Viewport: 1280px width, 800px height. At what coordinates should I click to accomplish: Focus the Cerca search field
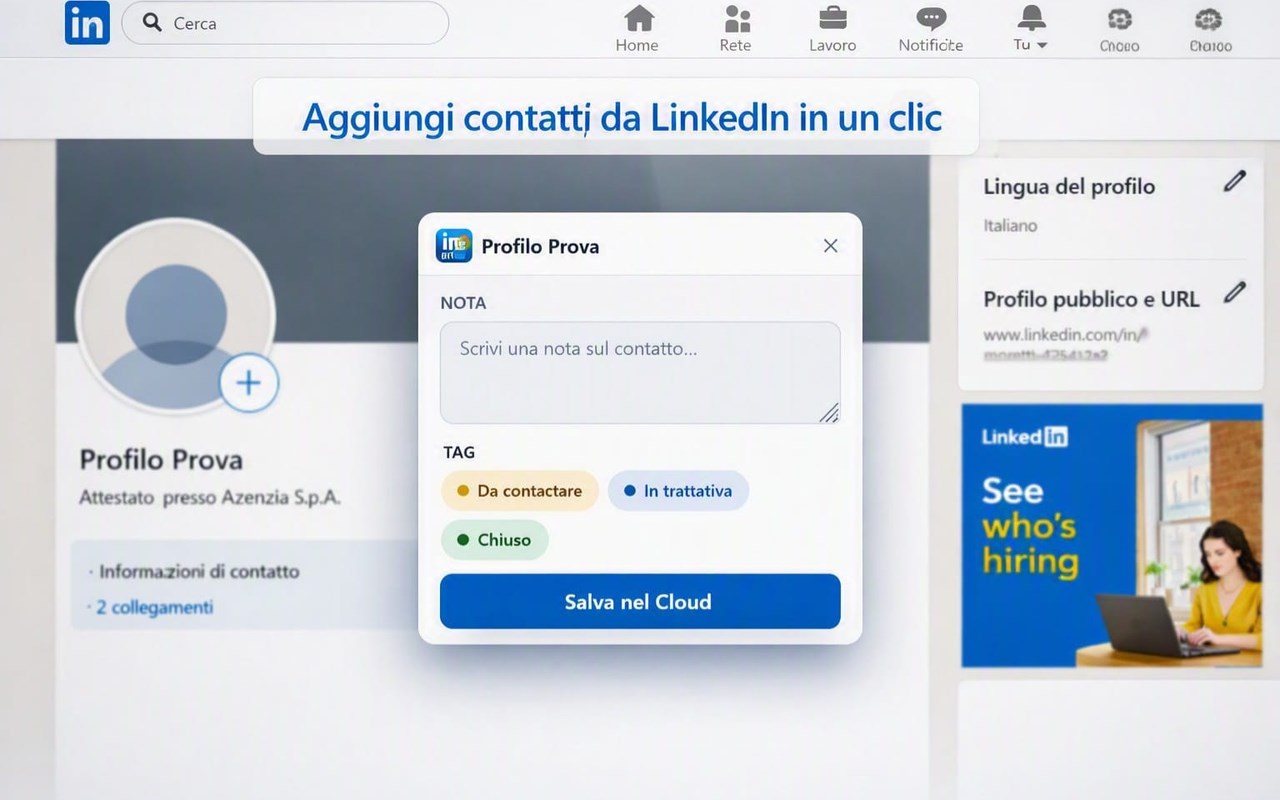[285, 23]
